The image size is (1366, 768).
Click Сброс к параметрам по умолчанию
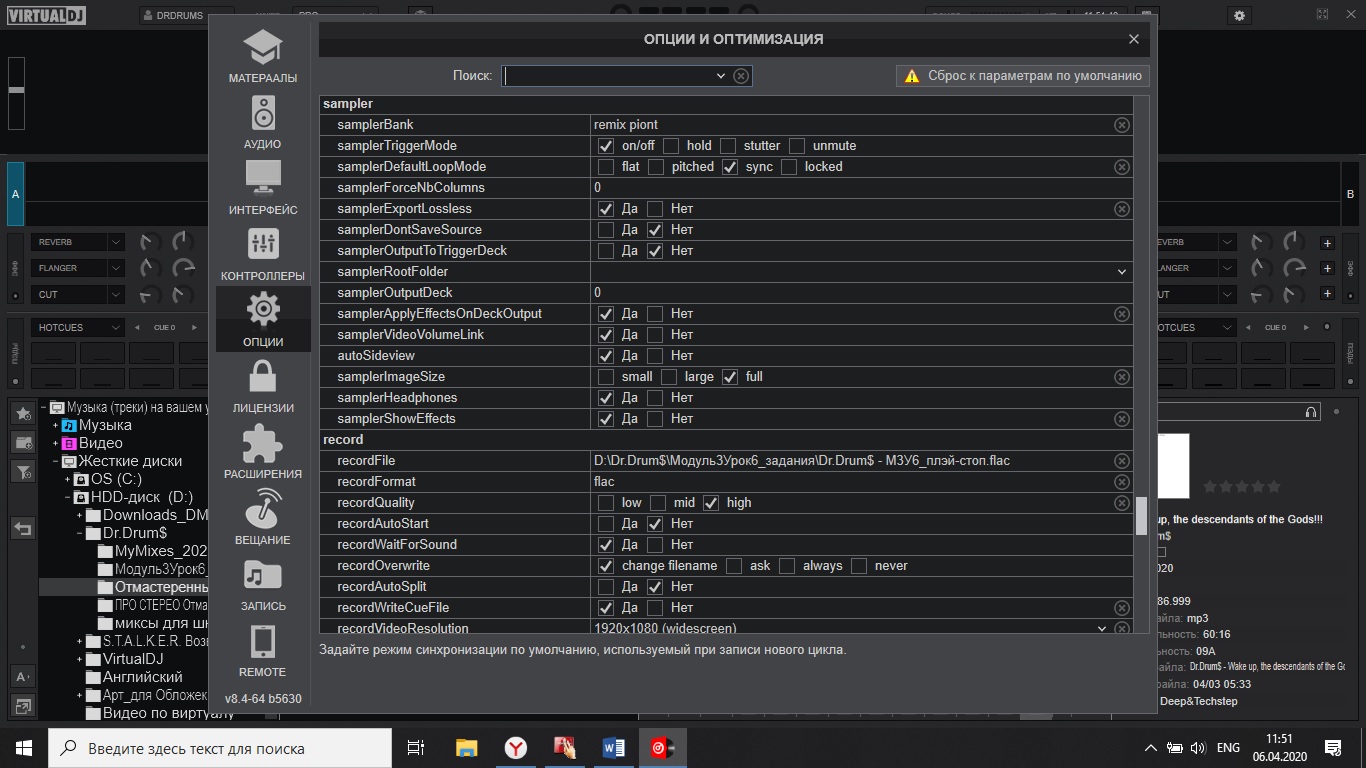point(1023,76)
